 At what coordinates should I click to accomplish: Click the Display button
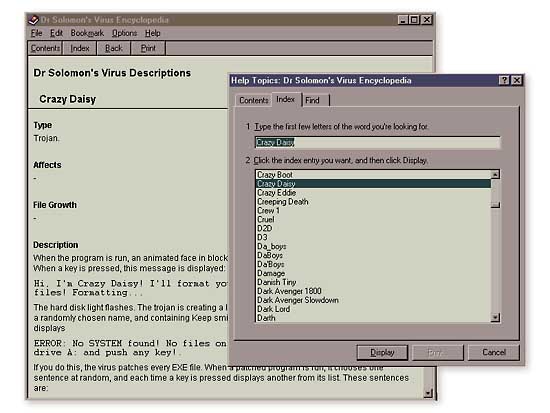(382, 352)
